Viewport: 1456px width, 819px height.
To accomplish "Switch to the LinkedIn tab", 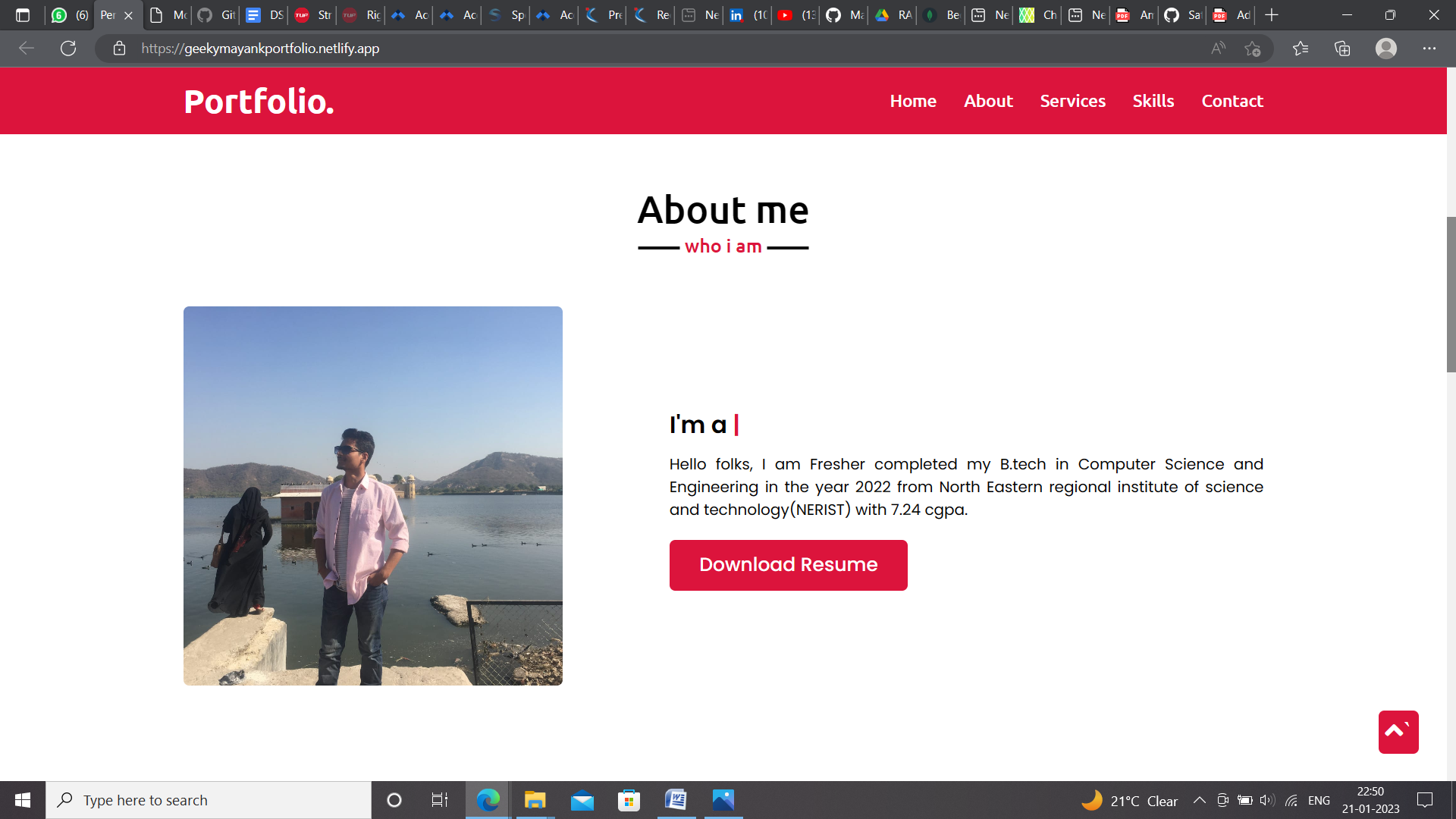I will tap(748, 15).
